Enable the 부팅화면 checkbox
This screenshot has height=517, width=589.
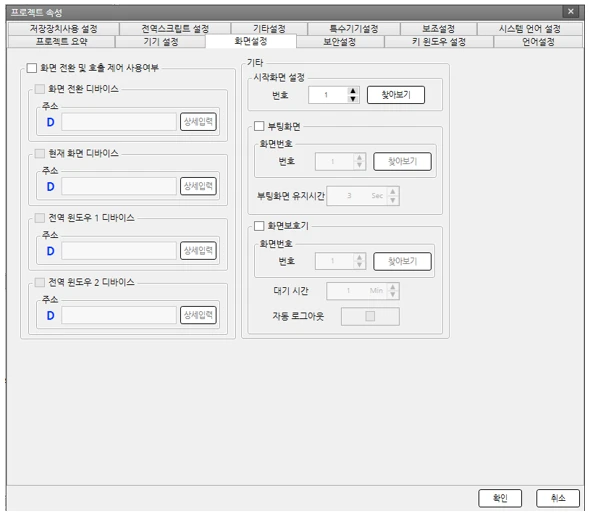point(259,126)
